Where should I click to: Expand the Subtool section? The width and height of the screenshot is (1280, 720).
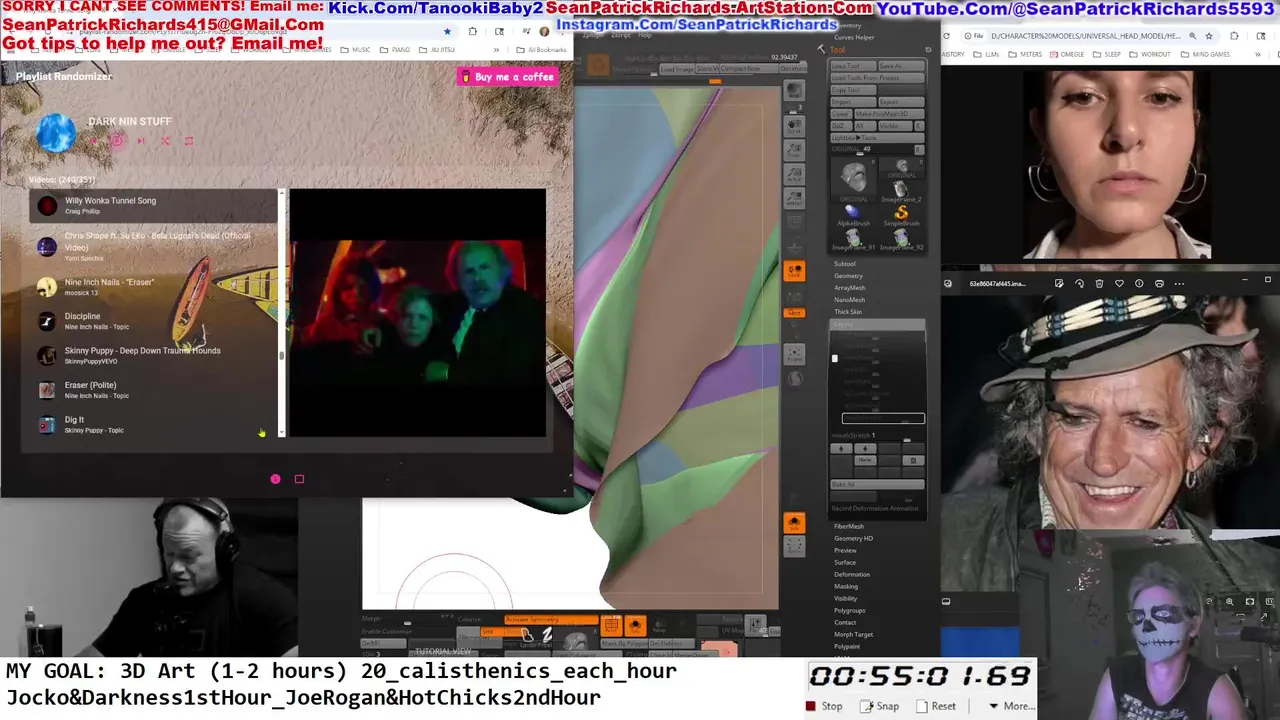845,264
